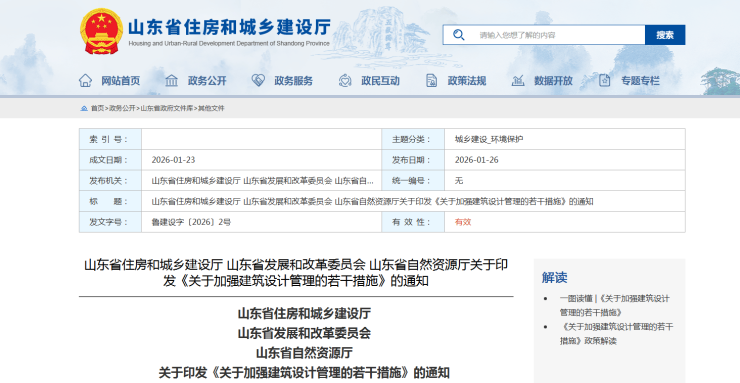
Task: Click the 标题 row's document title text
Action: click(372, 201)
